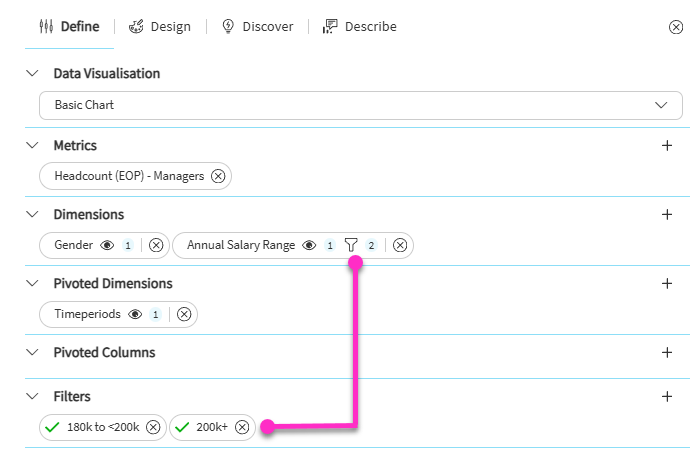Toggle the 180k to <200k filter checkmark
The image size is (698, 449).
pyautogui.click(x=54, y=427)
